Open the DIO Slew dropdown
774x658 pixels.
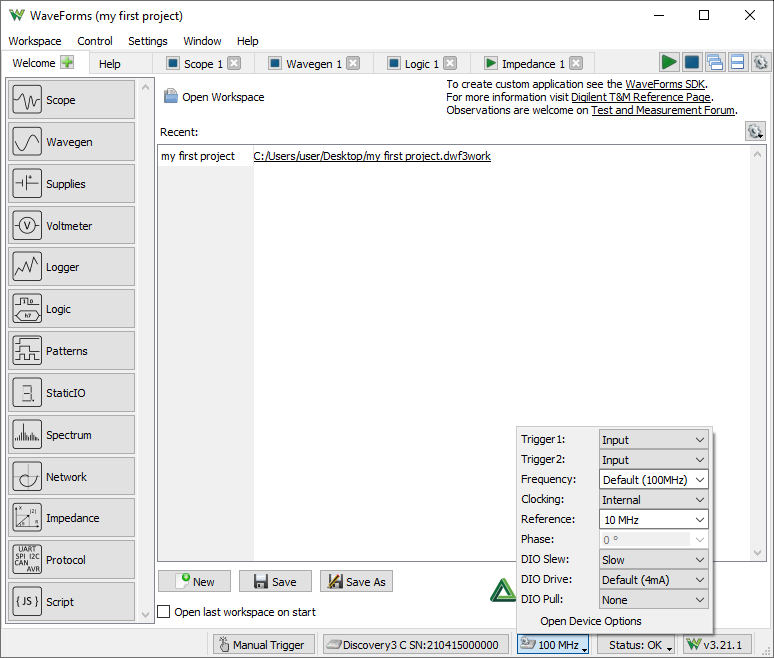pyautogui.click(x=654, y=560)
